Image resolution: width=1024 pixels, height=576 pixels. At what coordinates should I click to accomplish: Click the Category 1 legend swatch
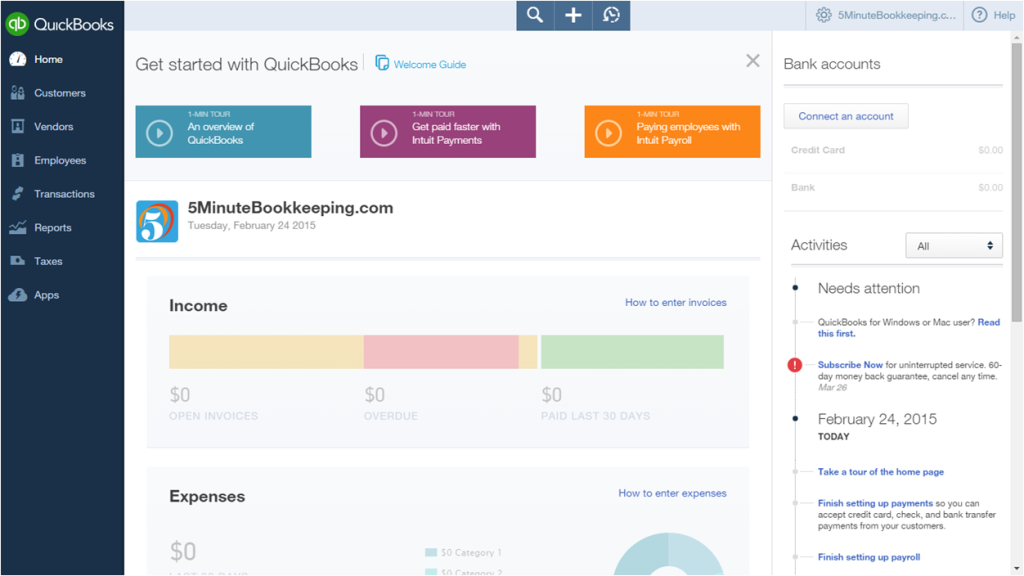(x=431, y=552)
